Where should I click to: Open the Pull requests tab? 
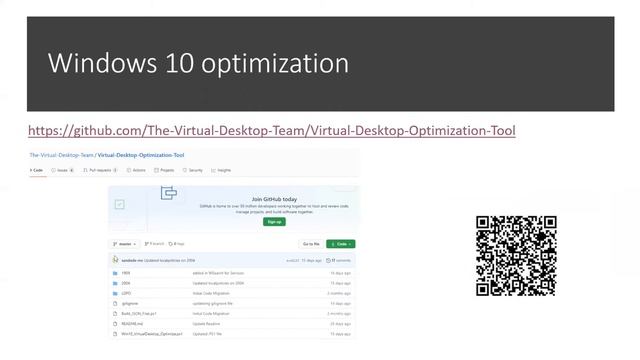tap(100, 170)
